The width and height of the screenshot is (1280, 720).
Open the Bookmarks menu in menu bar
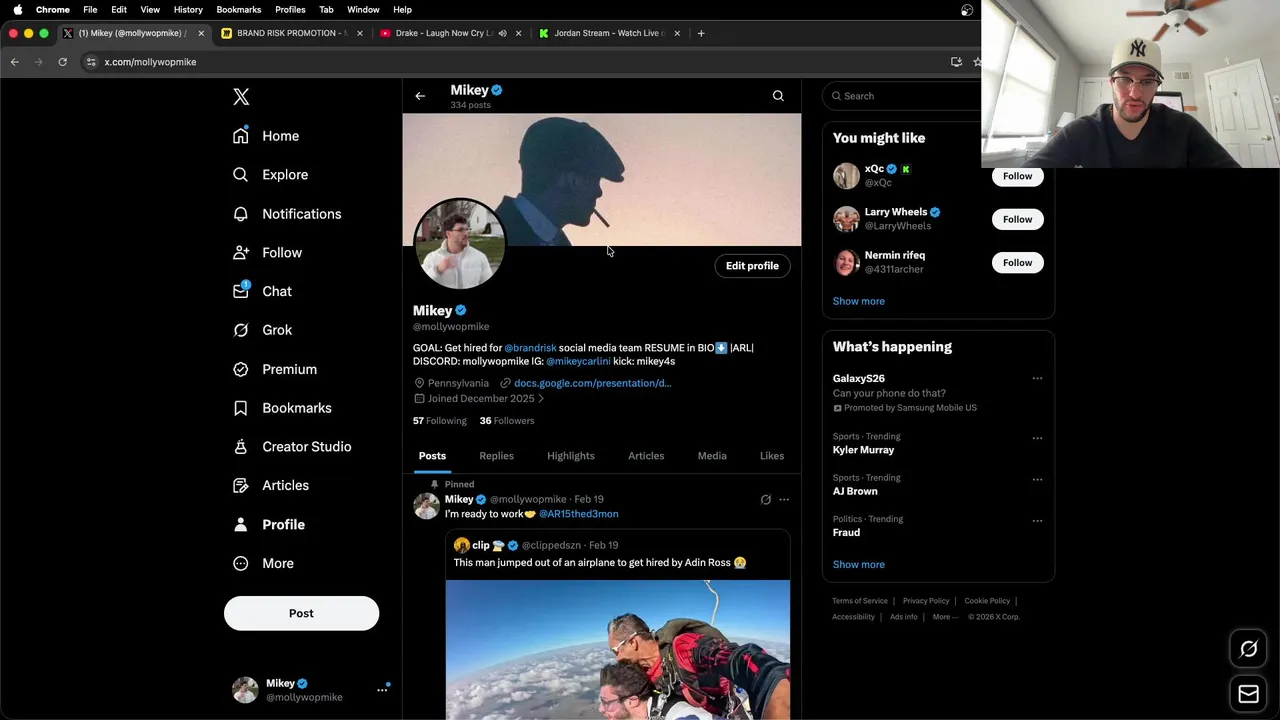239,10
